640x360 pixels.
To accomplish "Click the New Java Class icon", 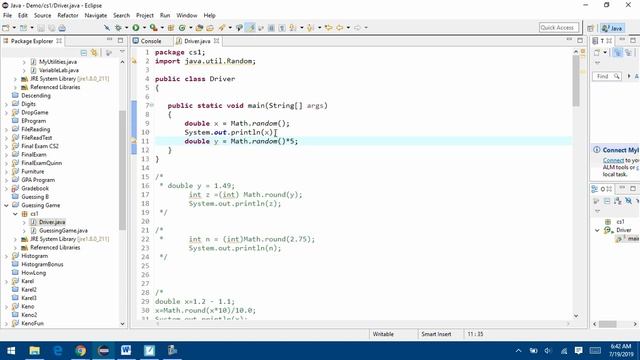I will 182,28.
